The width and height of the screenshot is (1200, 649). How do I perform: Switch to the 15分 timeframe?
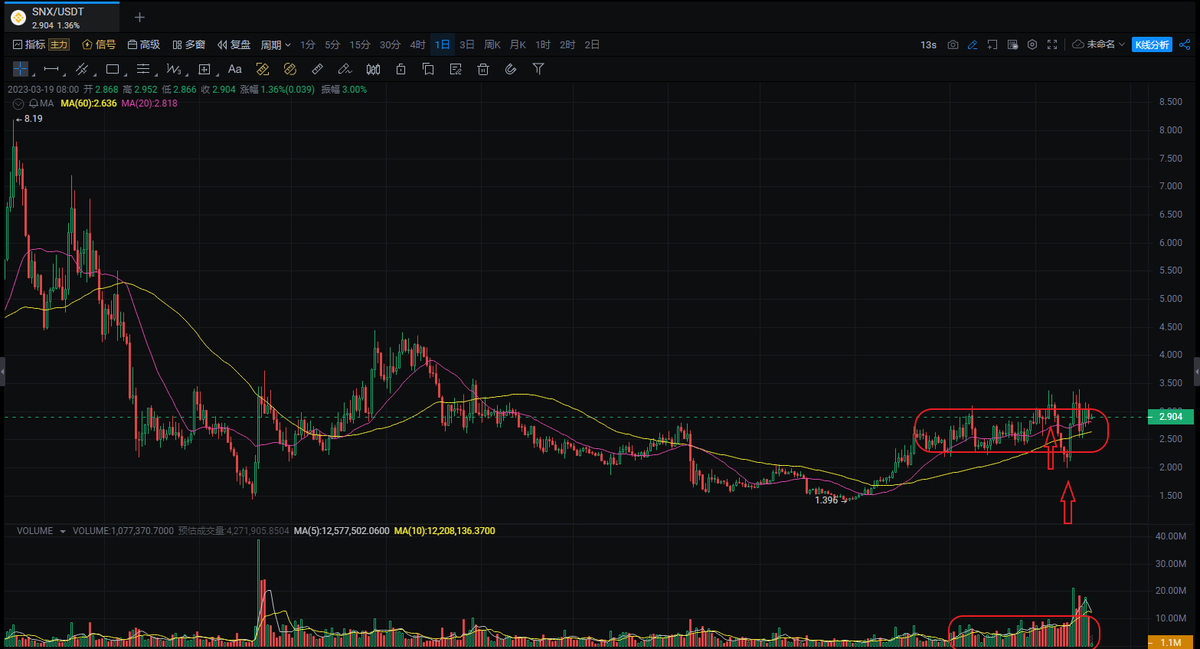pos(360,45)
